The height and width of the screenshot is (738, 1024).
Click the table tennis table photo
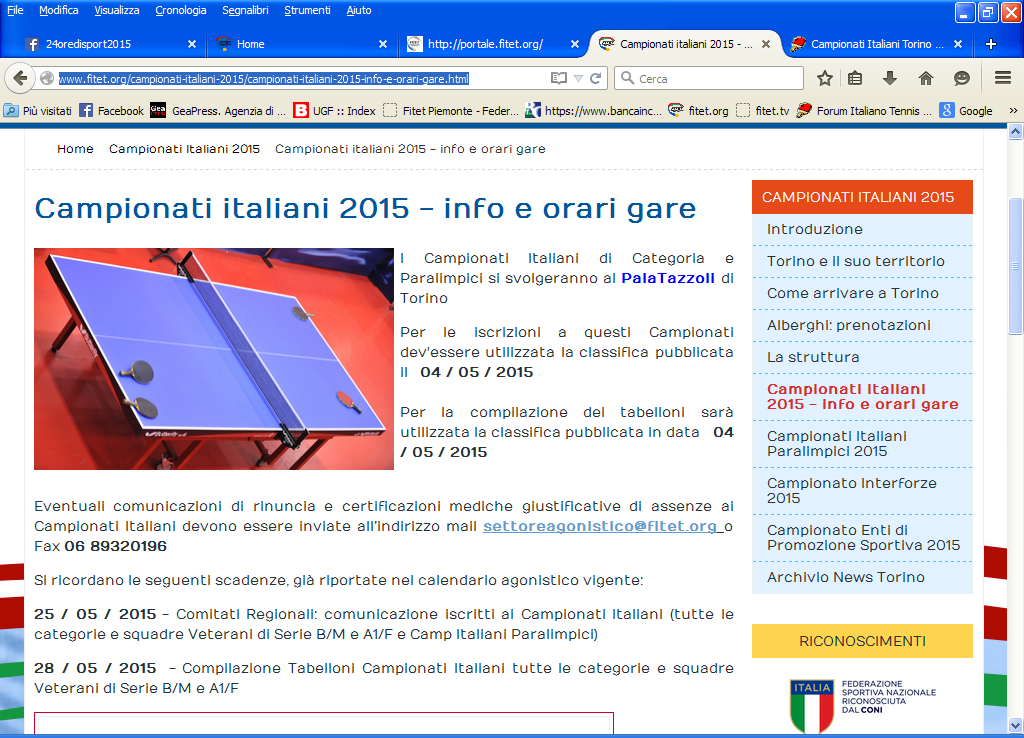214,359
